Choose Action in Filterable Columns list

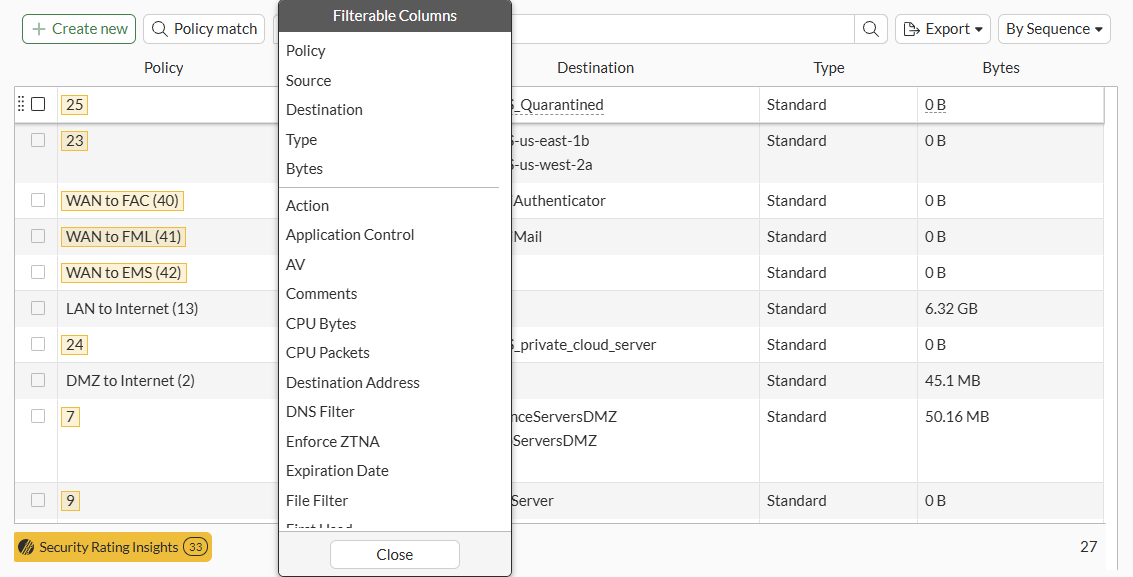click(x=307, y=205)
